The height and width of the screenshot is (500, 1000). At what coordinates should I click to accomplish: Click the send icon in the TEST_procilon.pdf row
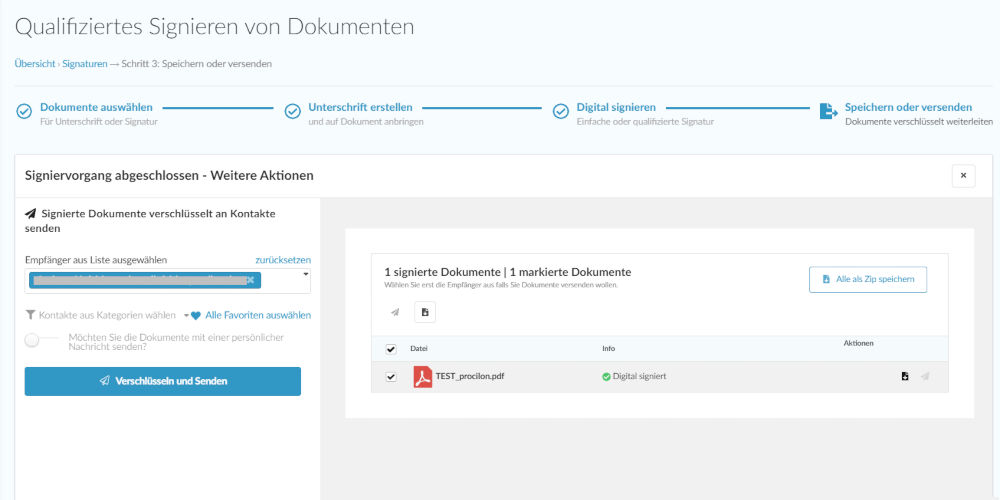coord(925,376)
